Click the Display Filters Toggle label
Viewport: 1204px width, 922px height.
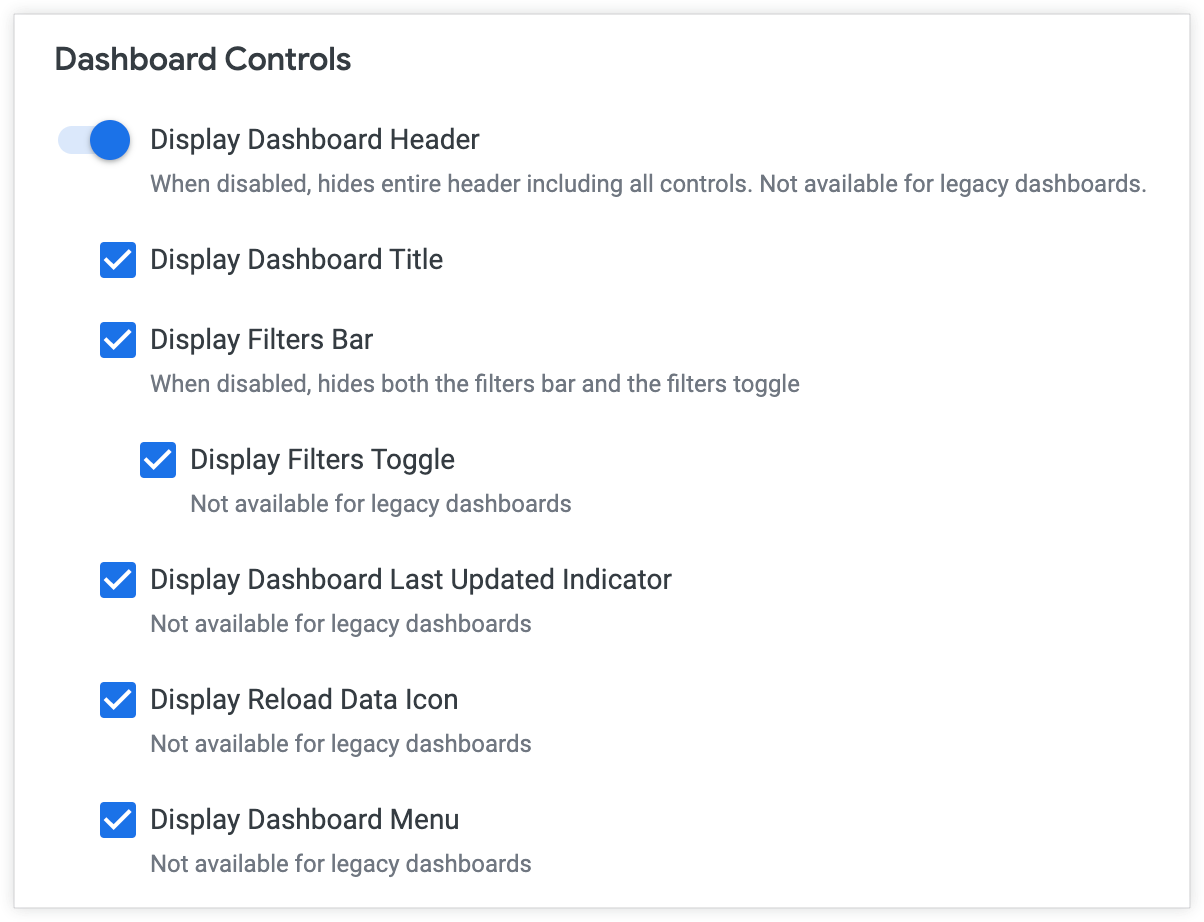(x=322, y=460)
